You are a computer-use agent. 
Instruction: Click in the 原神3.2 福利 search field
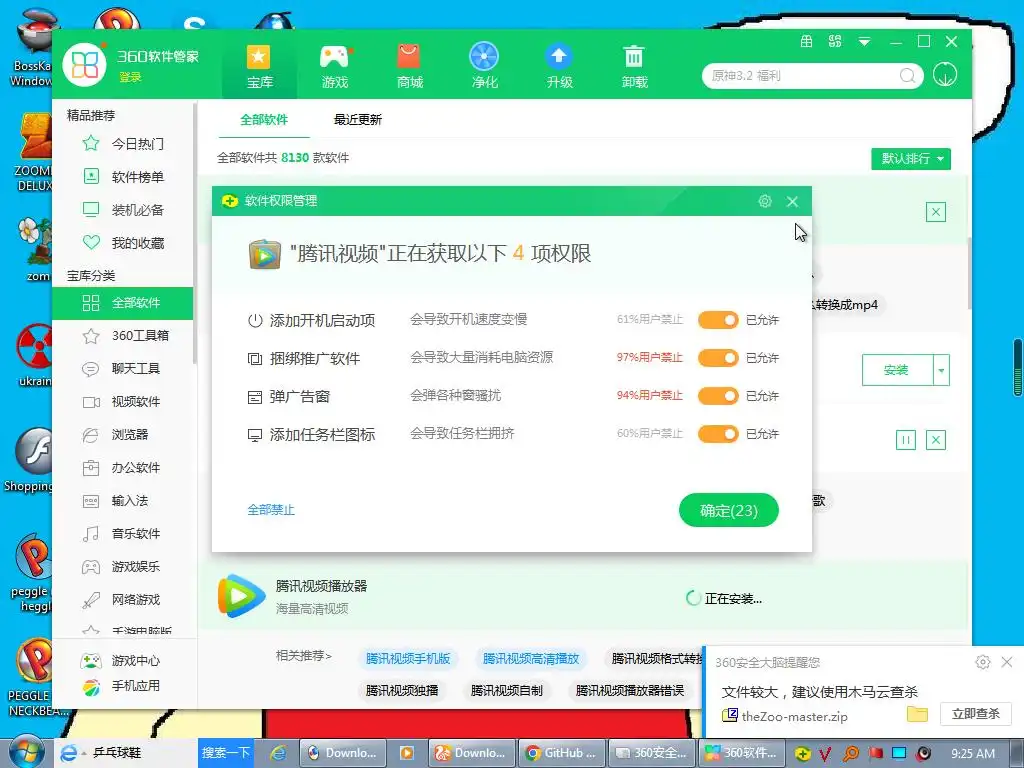pyautogui.click(x=802, y=76)
